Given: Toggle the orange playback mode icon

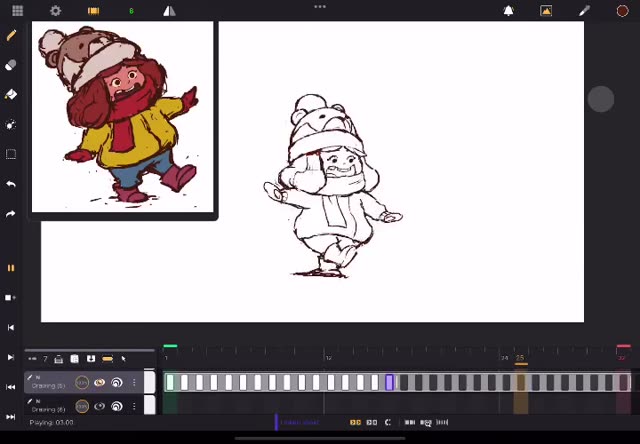Looking at the screenshot, I should tap(355, 422).
